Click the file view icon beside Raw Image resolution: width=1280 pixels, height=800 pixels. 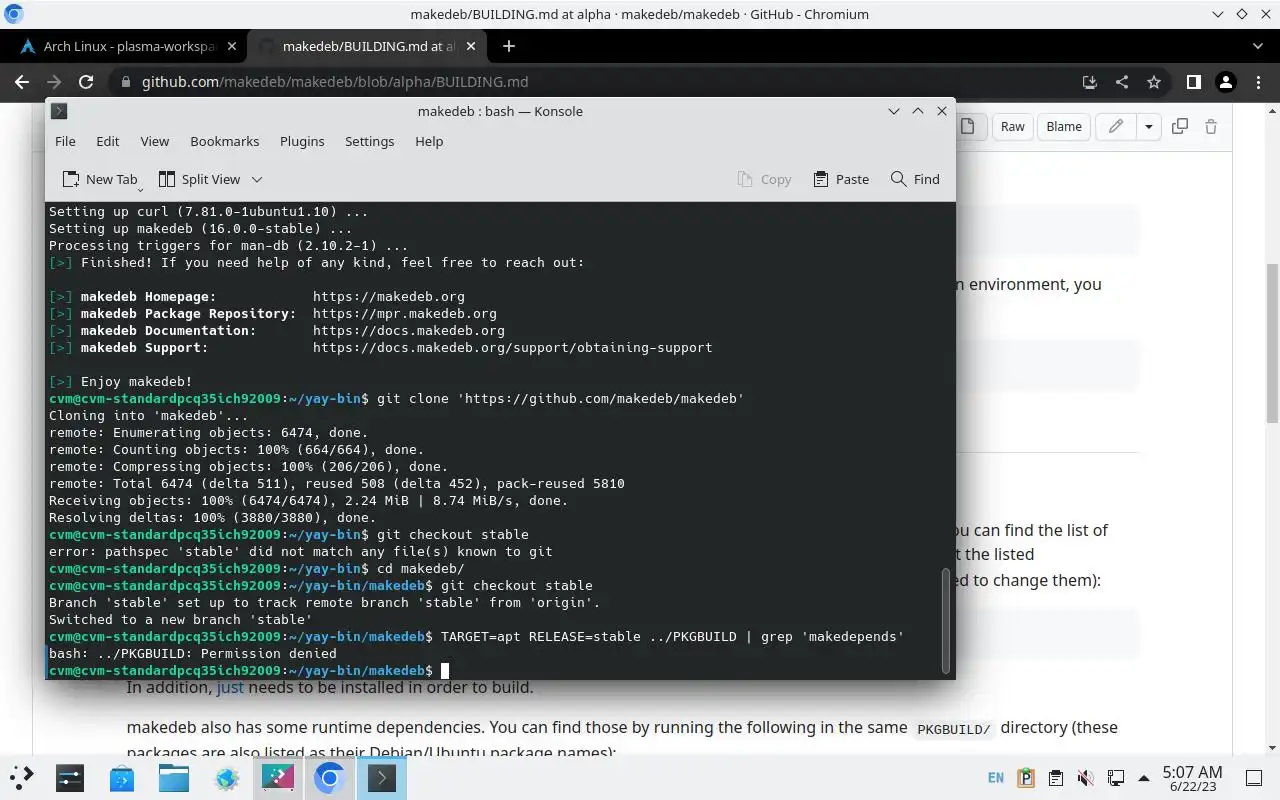[x=969, y=126]
